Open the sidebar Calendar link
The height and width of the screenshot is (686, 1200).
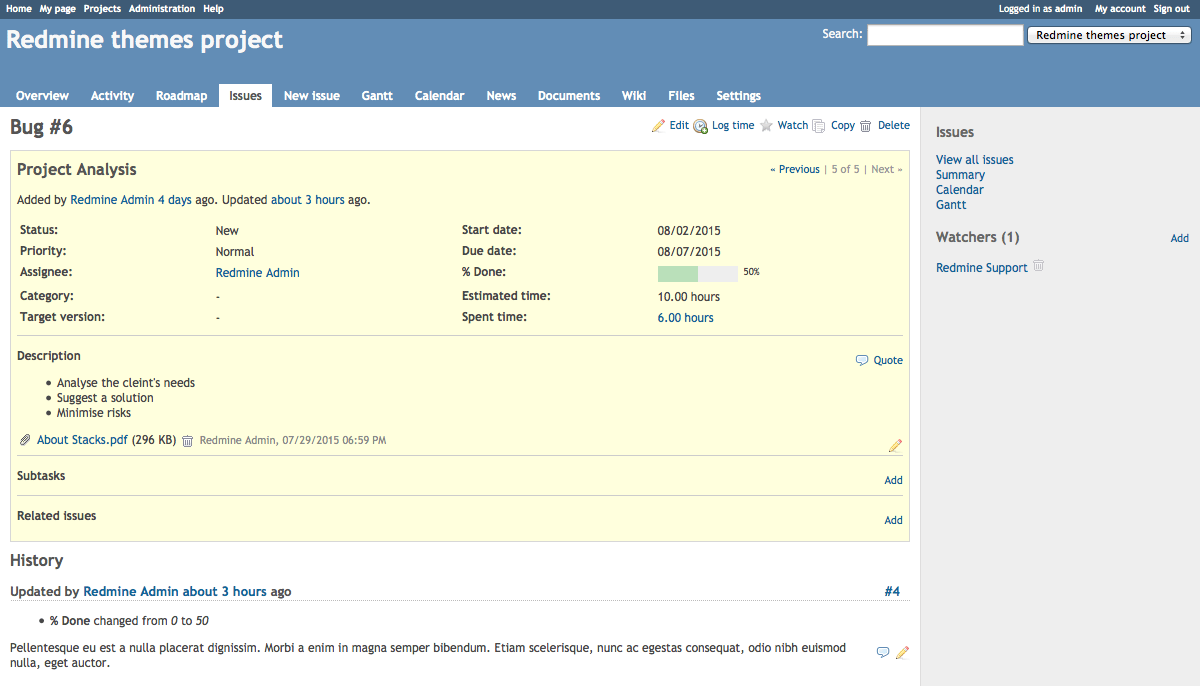(960, 190)
